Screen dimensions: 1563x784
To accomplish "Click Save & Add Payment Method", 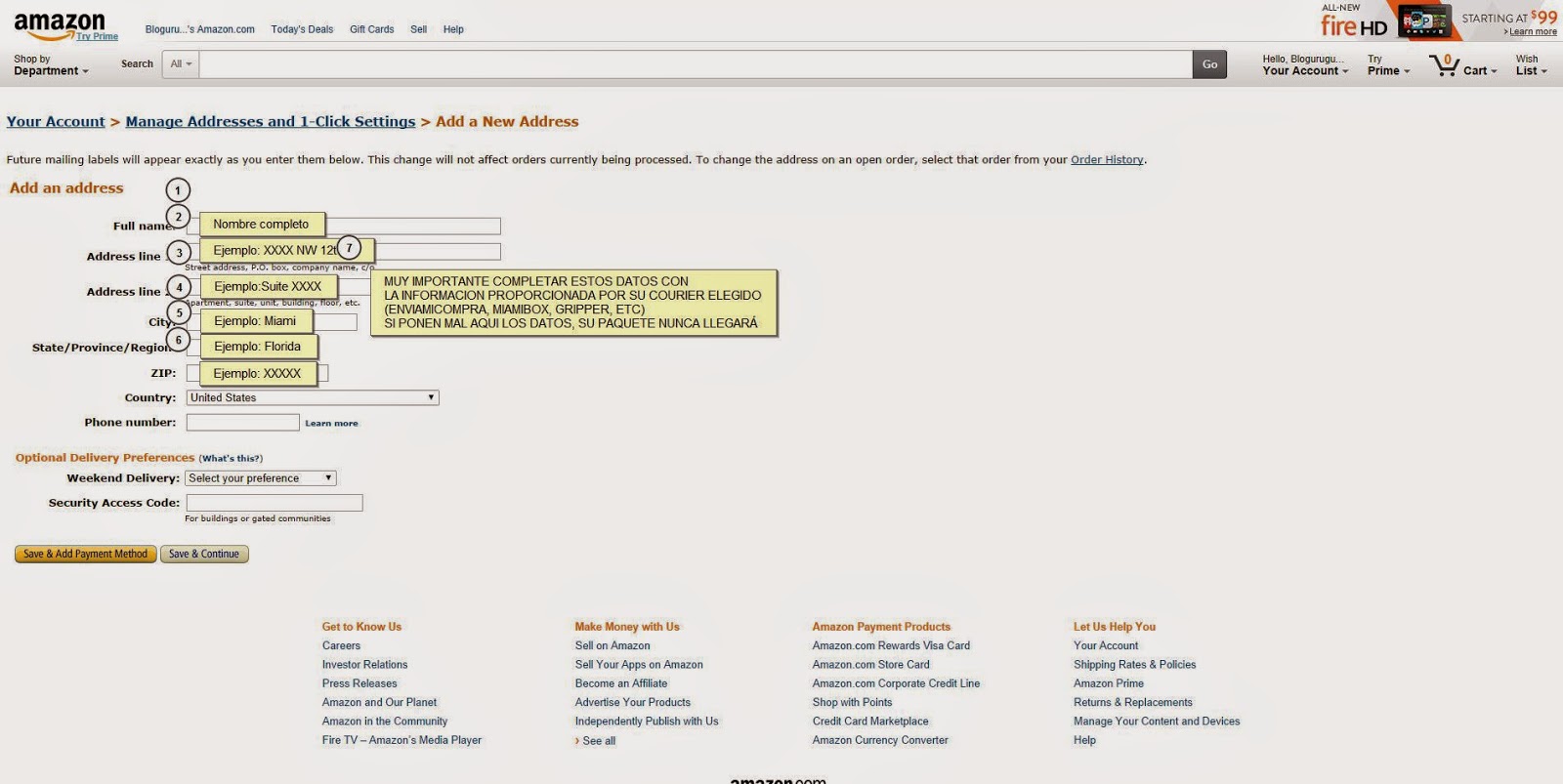I will (86, 555).
